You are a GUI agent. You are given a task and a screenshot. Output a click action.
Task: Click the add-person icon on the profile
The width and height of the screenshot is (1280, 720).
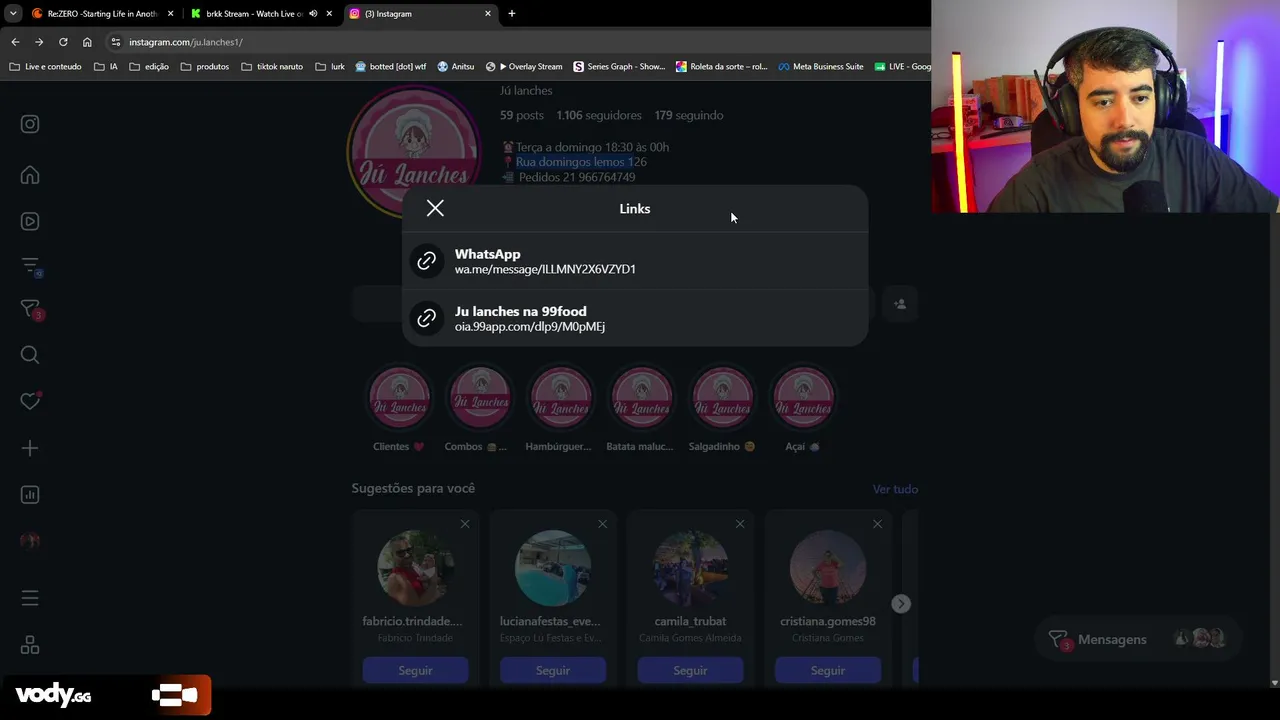pos(900,304)
